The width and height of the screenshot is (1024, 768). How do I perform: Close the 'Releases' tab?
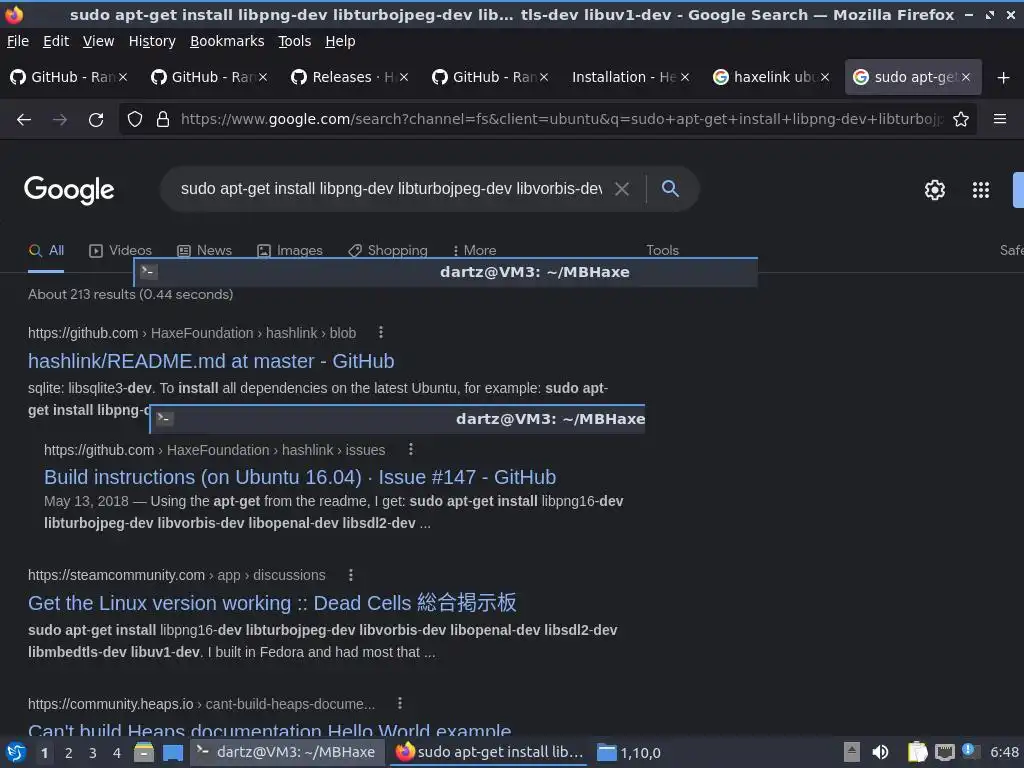click(404, 77)
